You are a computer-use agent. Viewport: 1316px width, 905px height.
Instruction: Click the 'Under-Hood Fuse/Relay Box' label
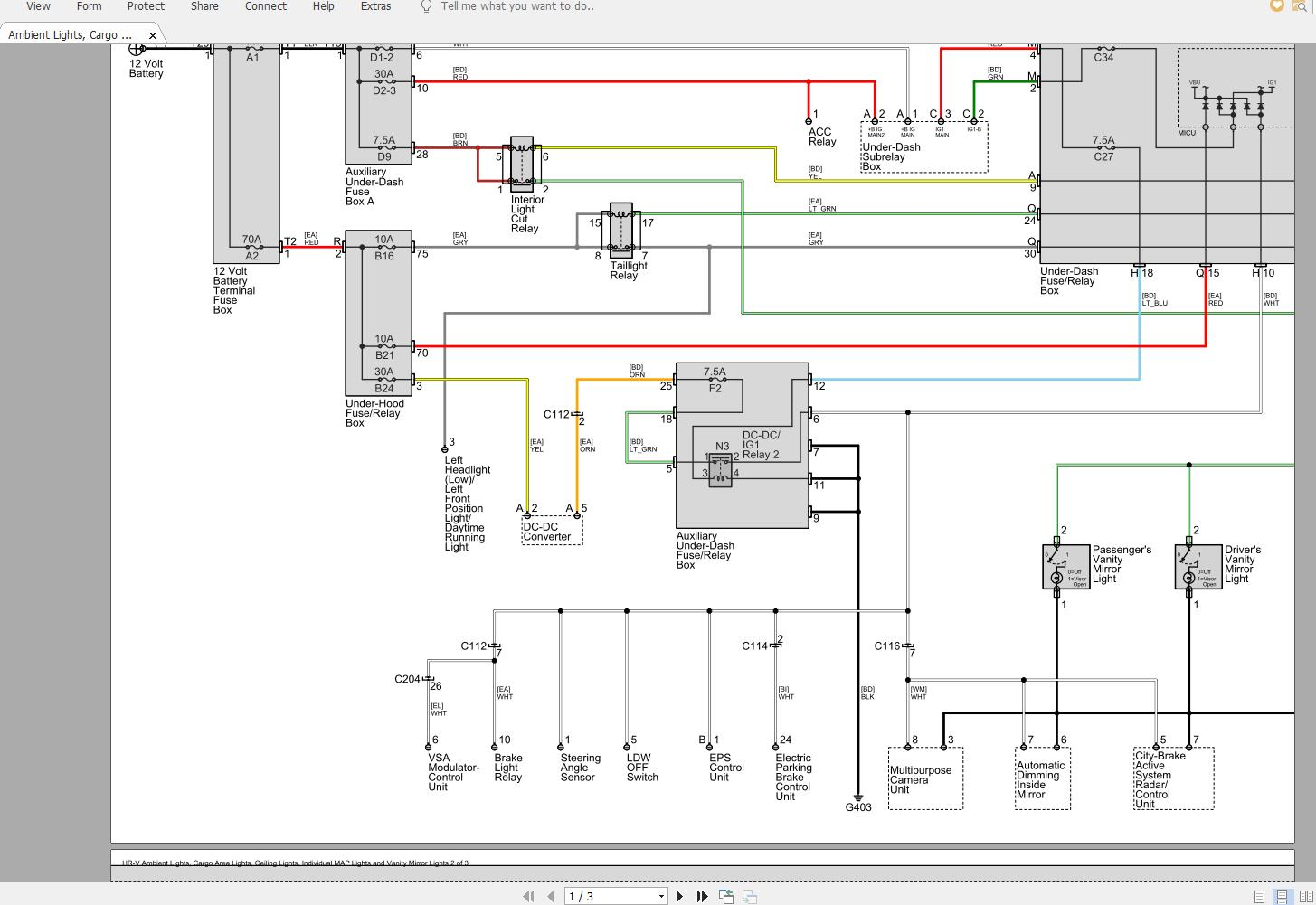pos(374,413)
